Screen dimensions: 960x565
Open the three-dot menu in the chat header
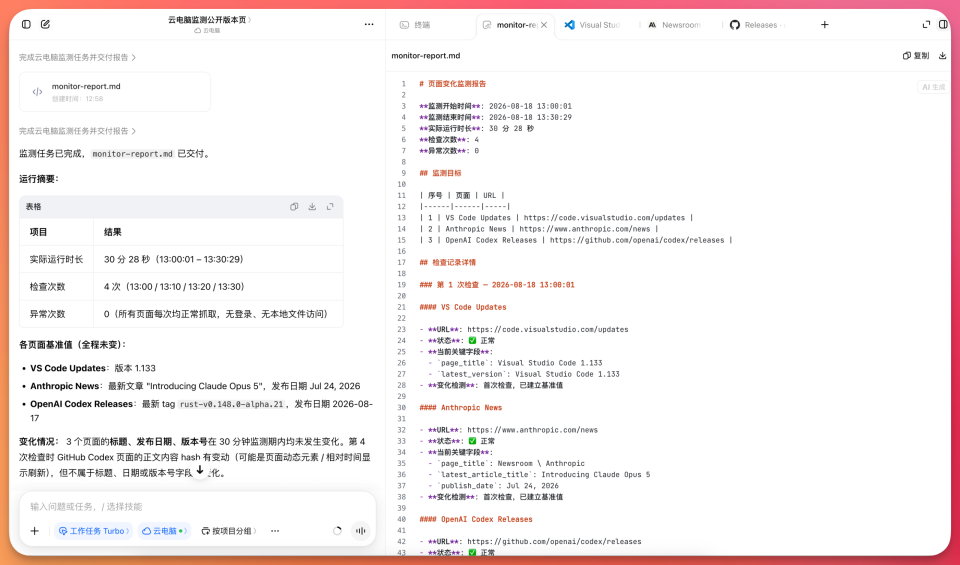[369, 24]
